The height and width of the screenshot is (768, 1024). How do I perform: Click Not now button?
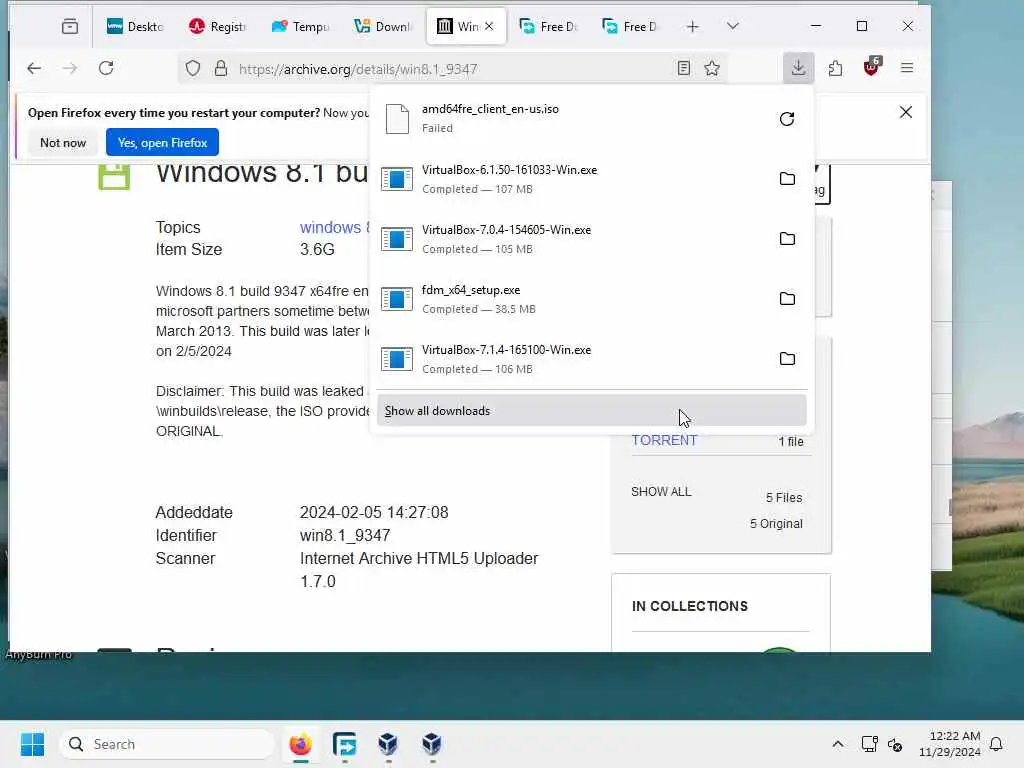[63, 142]
